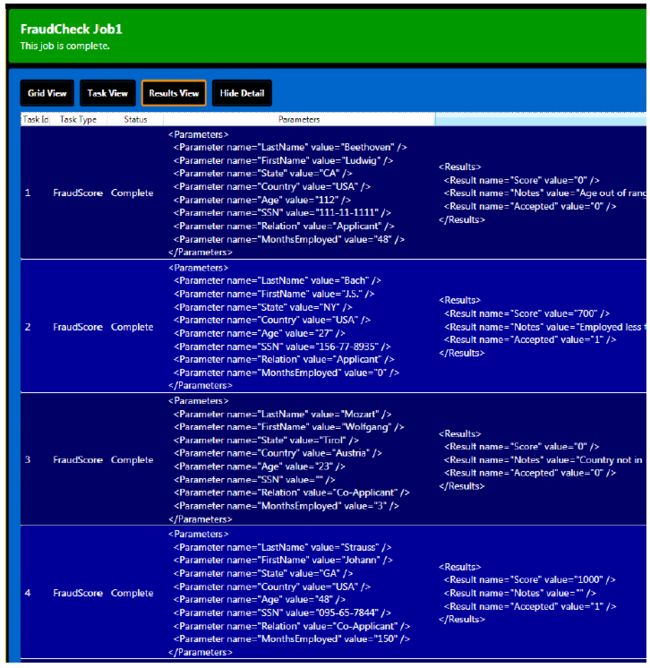
Task: Click the Age value 48 line
Action: [x=259, y=600]
